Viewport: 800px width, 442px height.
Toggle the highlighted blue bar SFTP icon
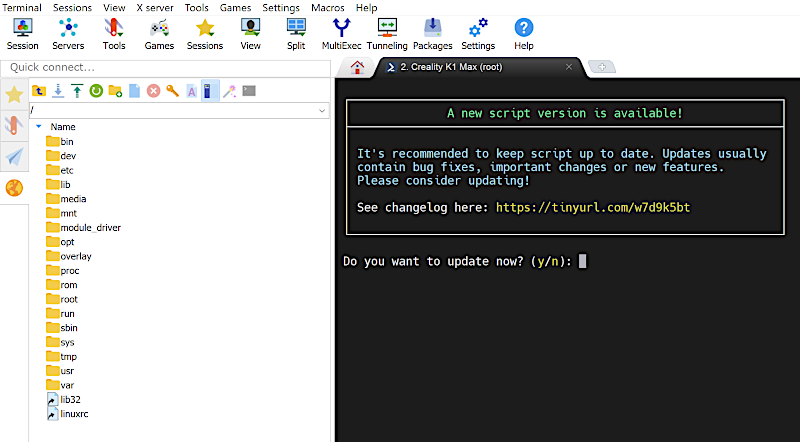click(210, 91)
